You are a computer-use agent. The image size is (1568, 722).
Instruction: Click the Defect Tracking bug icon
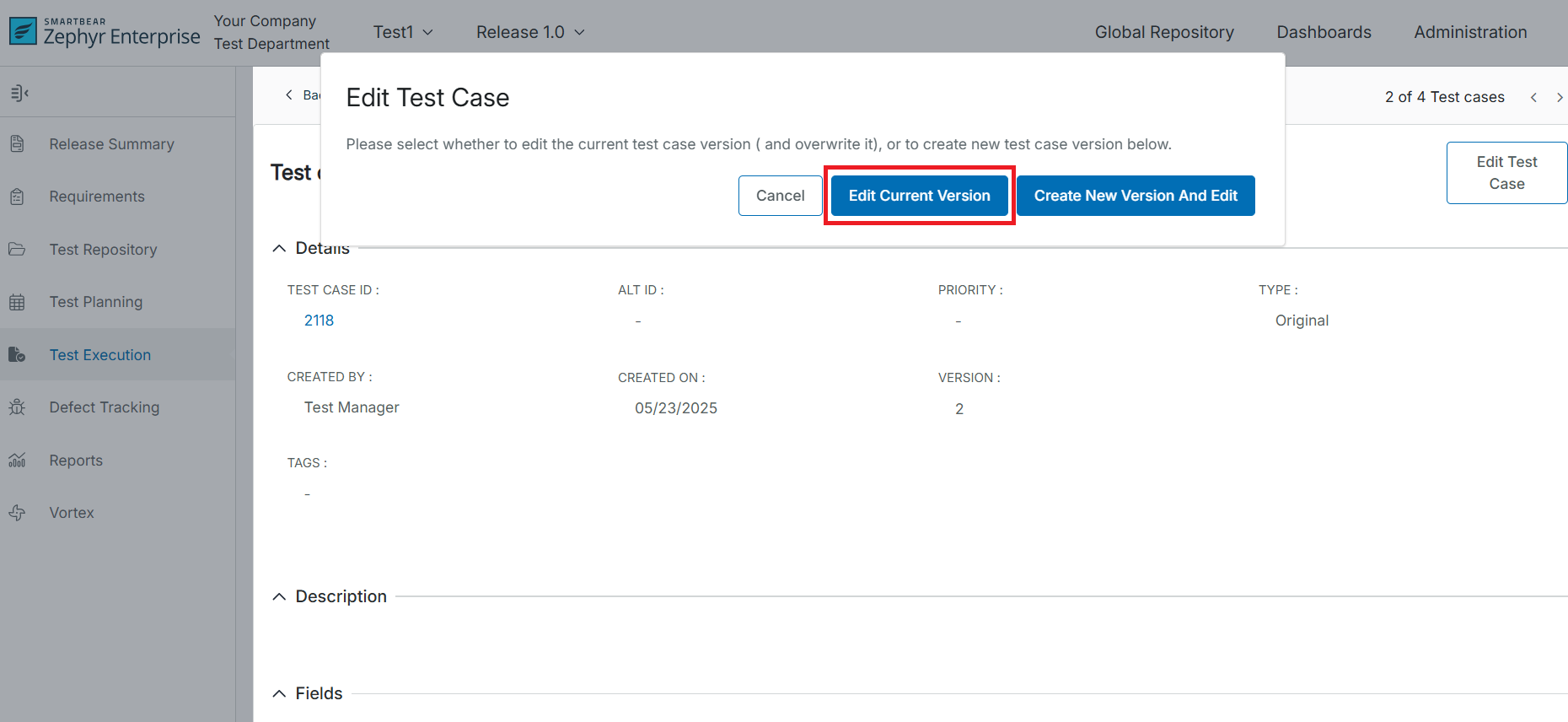[17, 407]
